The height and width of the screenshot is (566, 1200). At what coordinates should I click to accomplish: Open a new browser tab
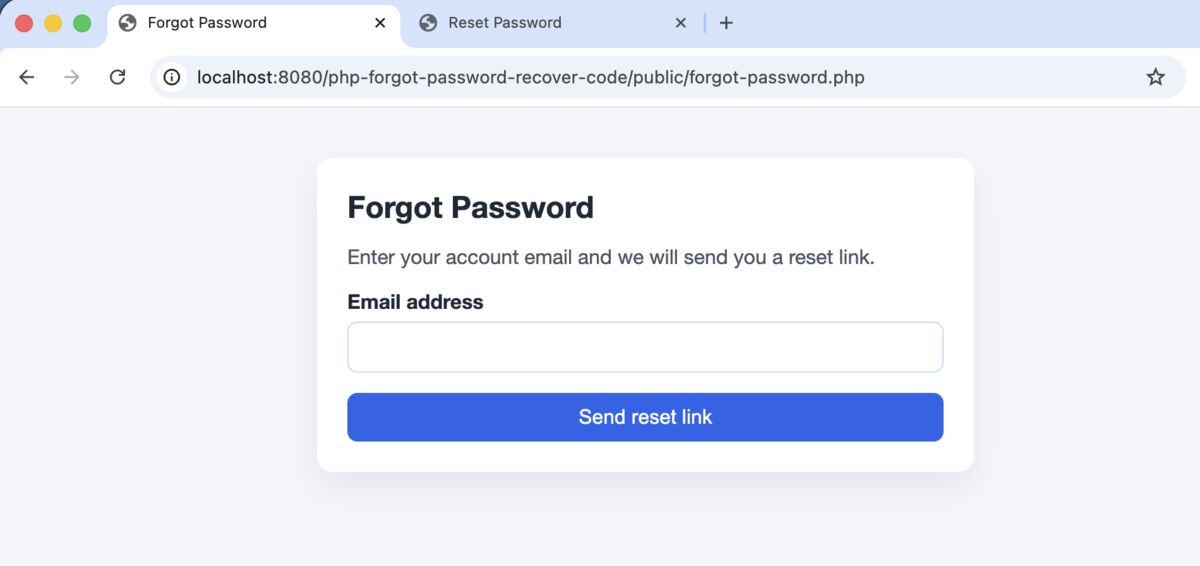(726, 23)
